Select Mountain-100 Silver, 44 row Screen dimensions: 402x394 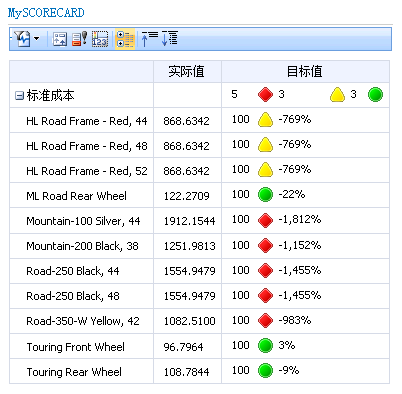coord(199,221)
